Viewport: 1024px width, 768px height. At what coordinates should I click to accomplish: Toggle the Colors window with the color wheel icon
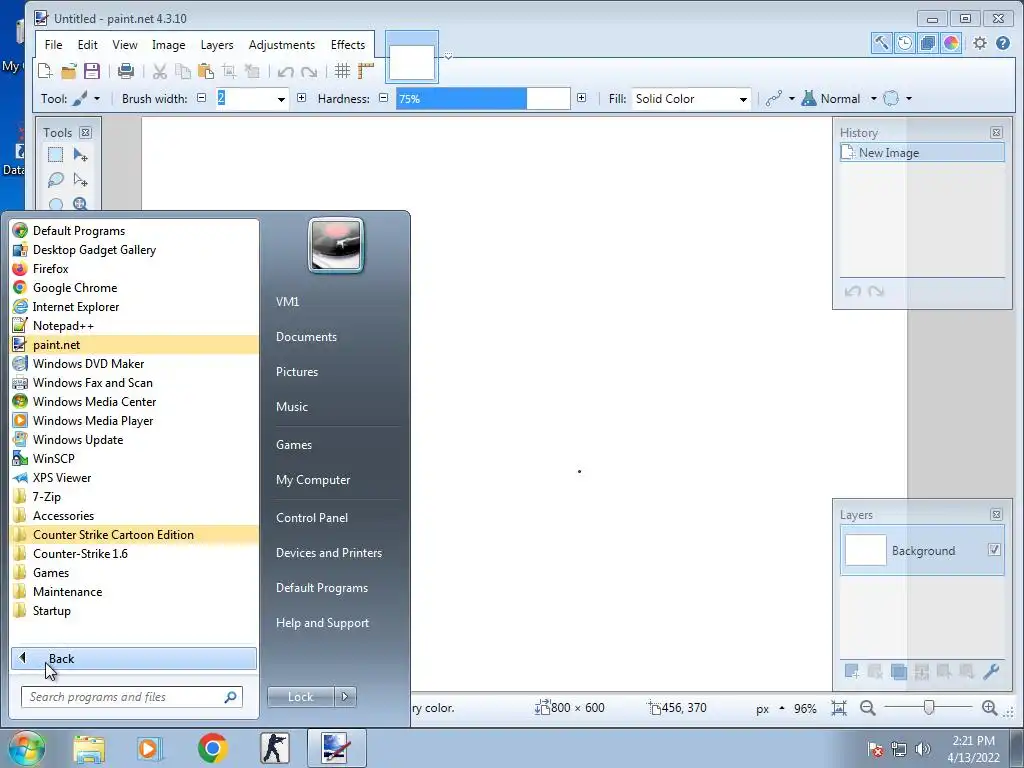pos(951,43)
